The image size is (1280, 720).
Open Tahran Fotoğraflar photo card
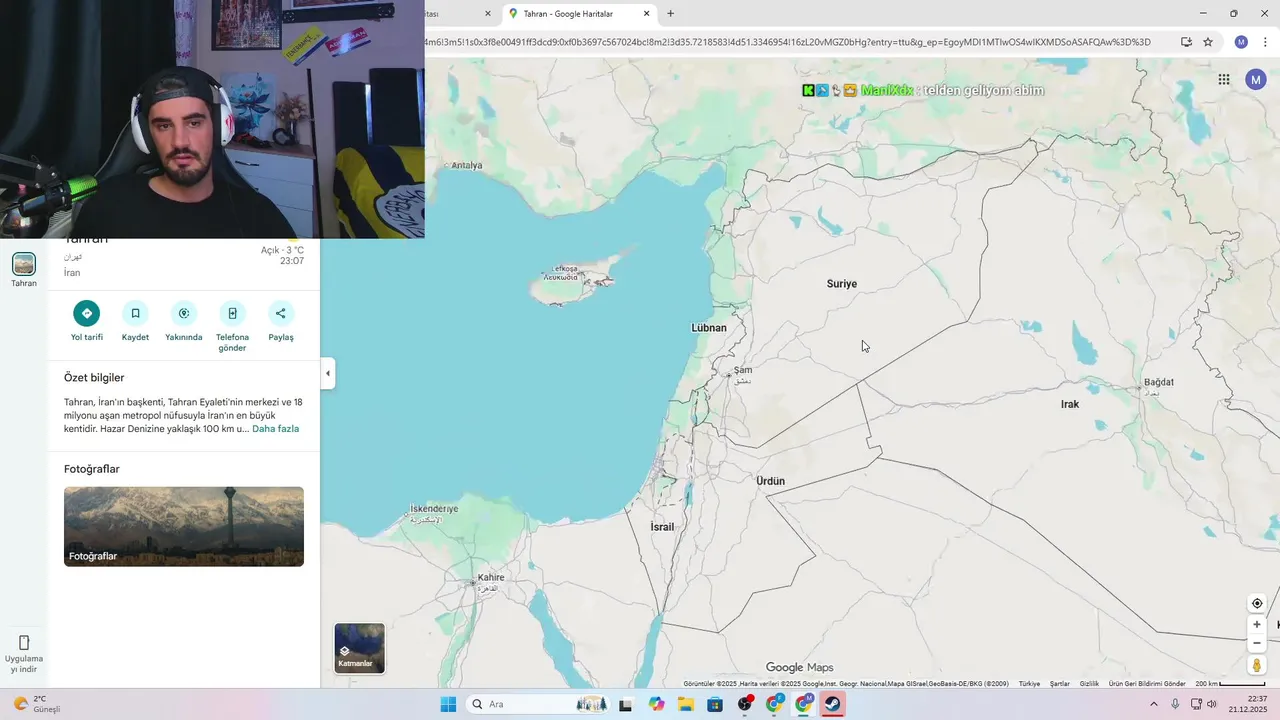pos(184,527)
